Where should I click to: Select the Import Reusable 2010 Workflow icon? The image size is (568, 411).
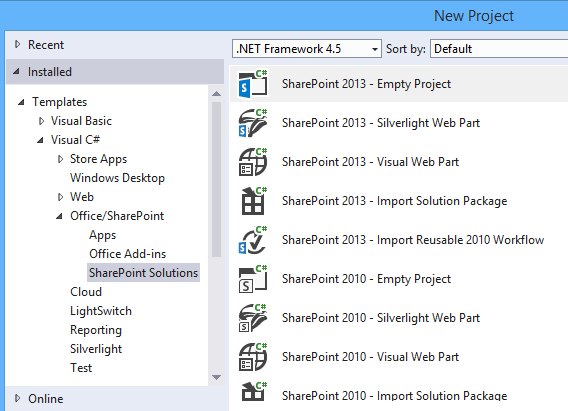[253, 240]
